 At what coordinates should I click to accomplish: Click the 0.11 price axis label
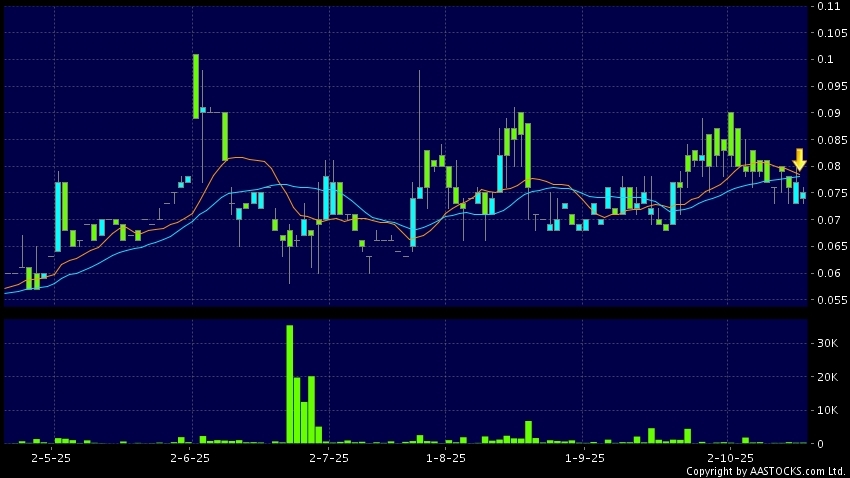point(828,6)
